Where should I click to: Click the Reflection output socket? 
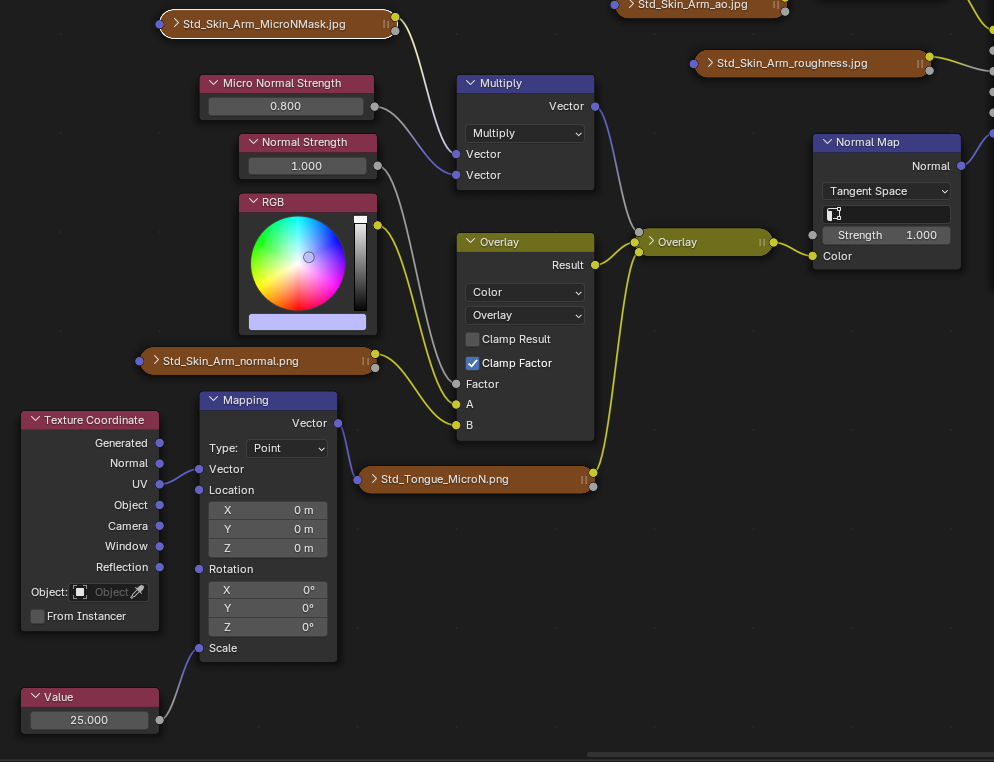pyautogui.click(x=160, y=567)
